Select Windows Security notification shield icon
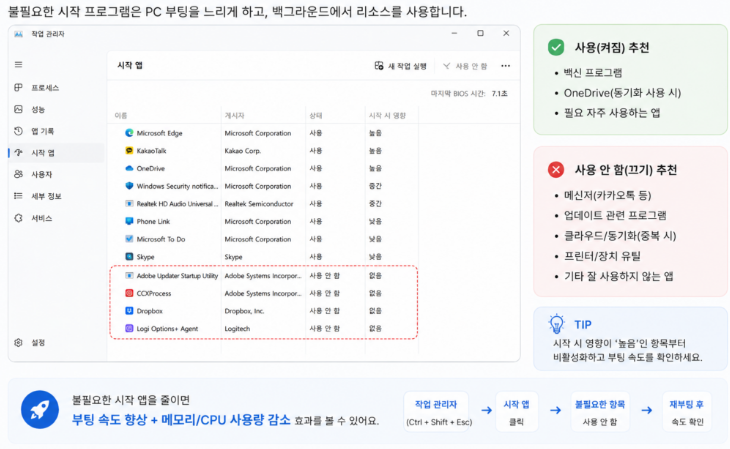This screenshot has height=449, width=730. [x=129, y=186]
